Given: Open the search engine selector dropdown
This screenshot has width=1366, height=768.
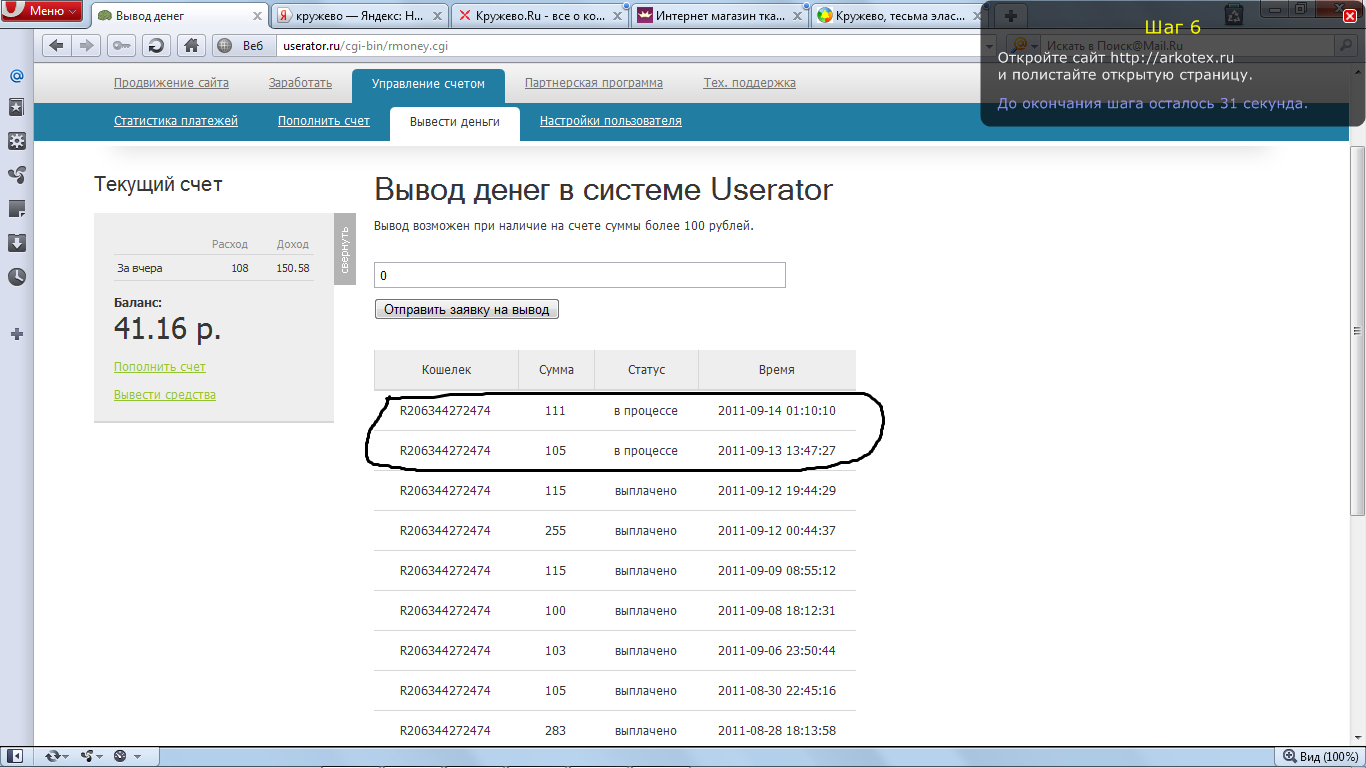Looking at the screenshot, I should pos(1022,46).
